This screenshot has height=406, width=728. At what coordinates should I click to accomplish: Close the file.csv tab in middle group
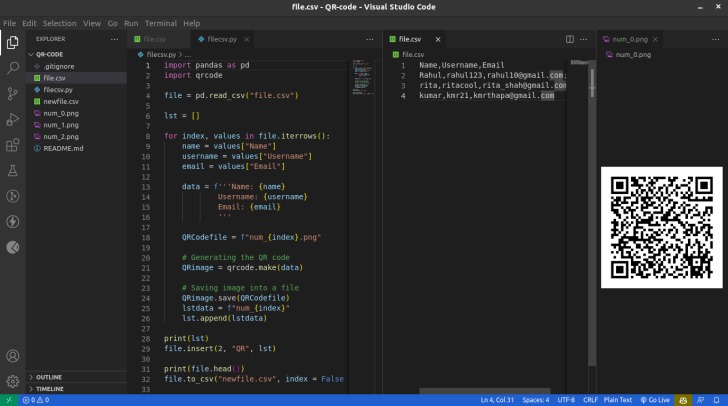438,39
